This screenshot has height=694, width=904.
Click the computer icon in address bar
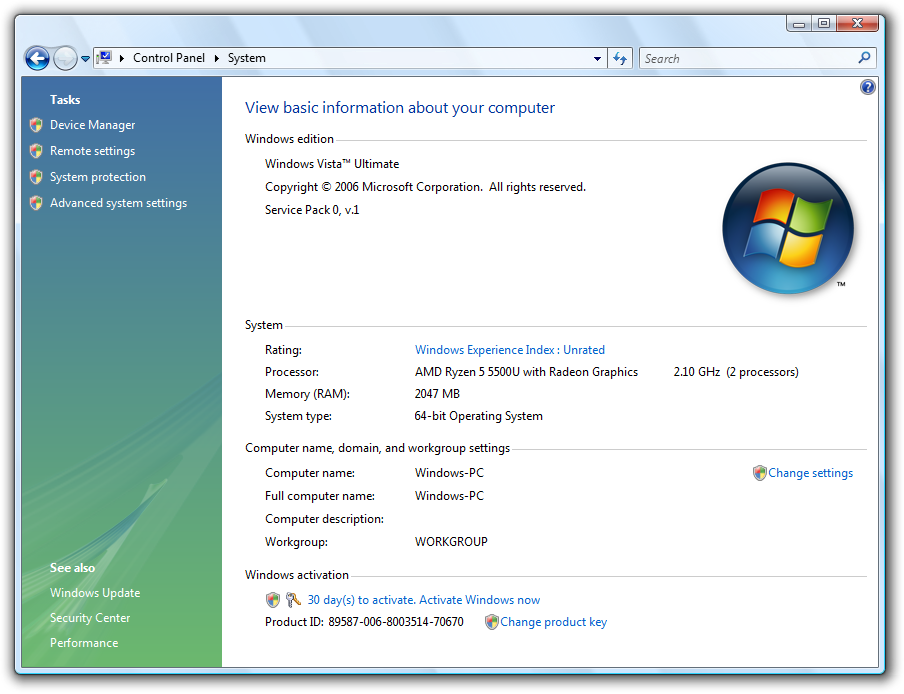click(x=104, y=58)
